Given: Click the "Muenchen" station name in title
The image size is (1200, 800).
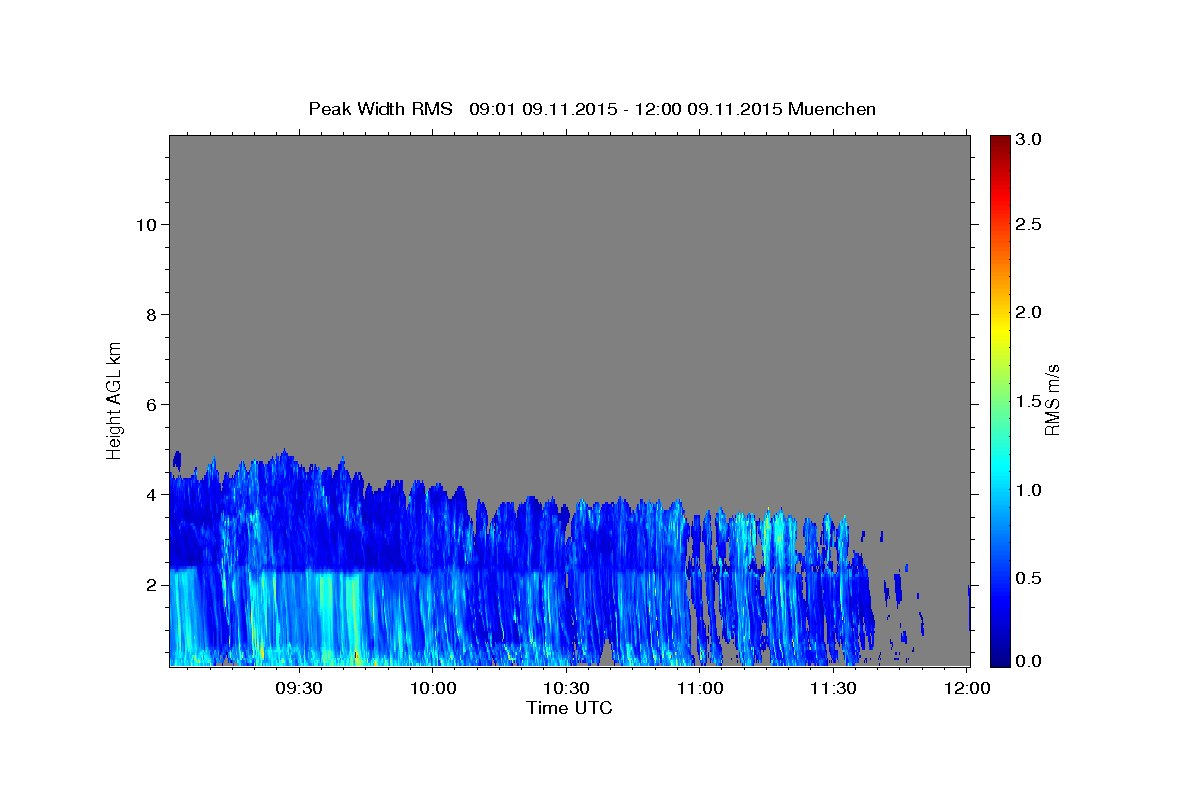Looking at the screenshot, I should tap(832, 109).
